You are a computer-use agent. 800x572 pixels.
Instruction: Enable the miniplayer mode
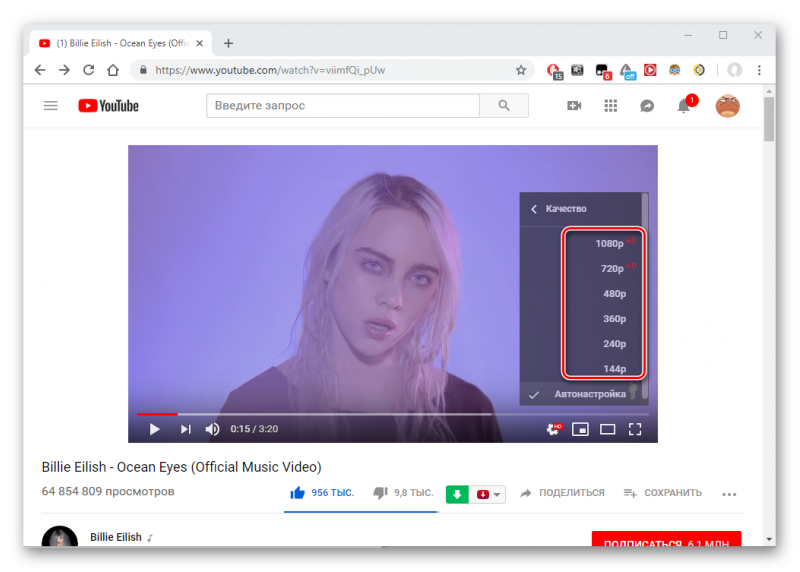[580, 429]
